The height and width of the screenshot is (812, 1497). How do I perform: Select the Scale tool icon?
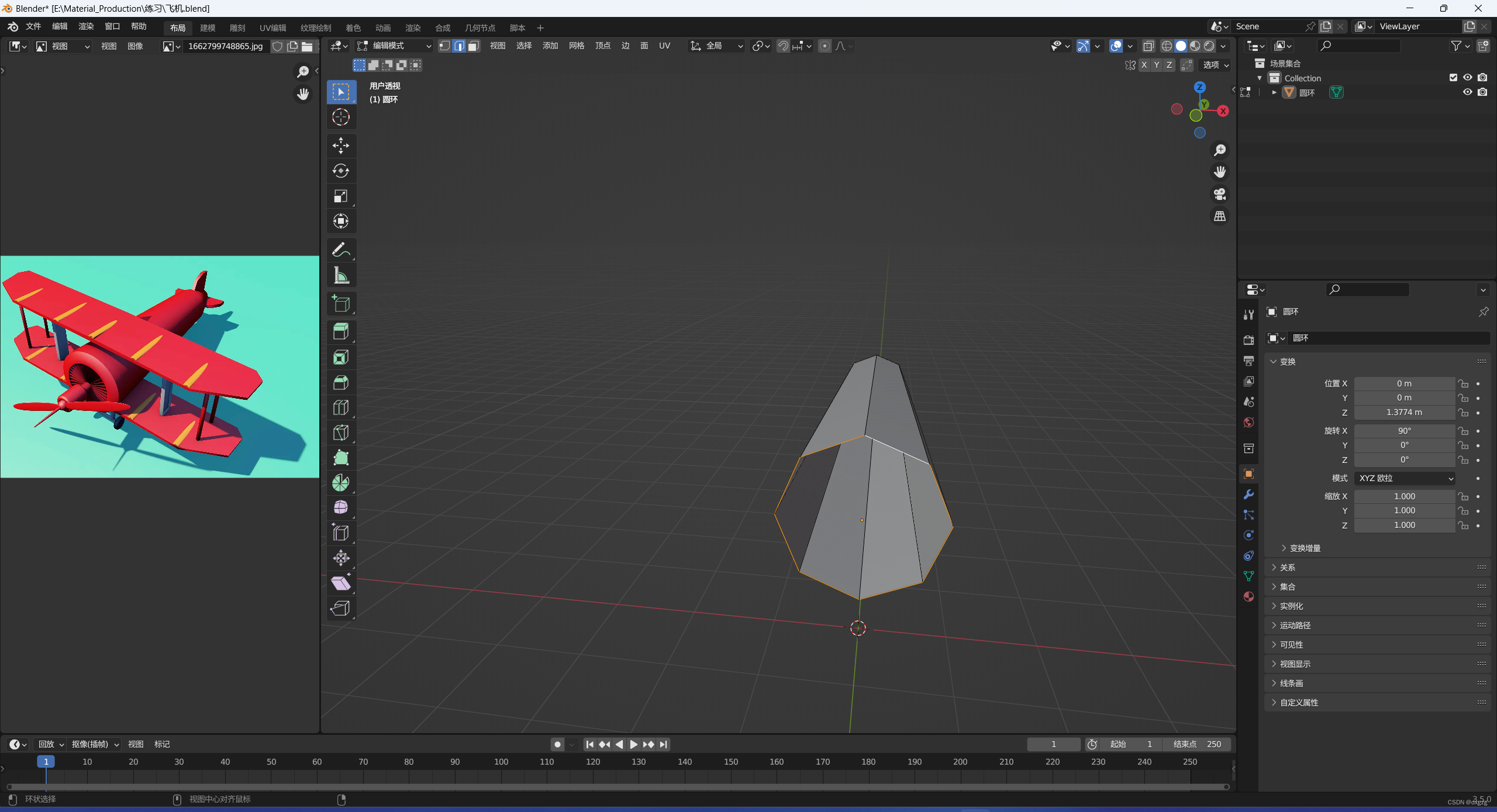[340, 196]
